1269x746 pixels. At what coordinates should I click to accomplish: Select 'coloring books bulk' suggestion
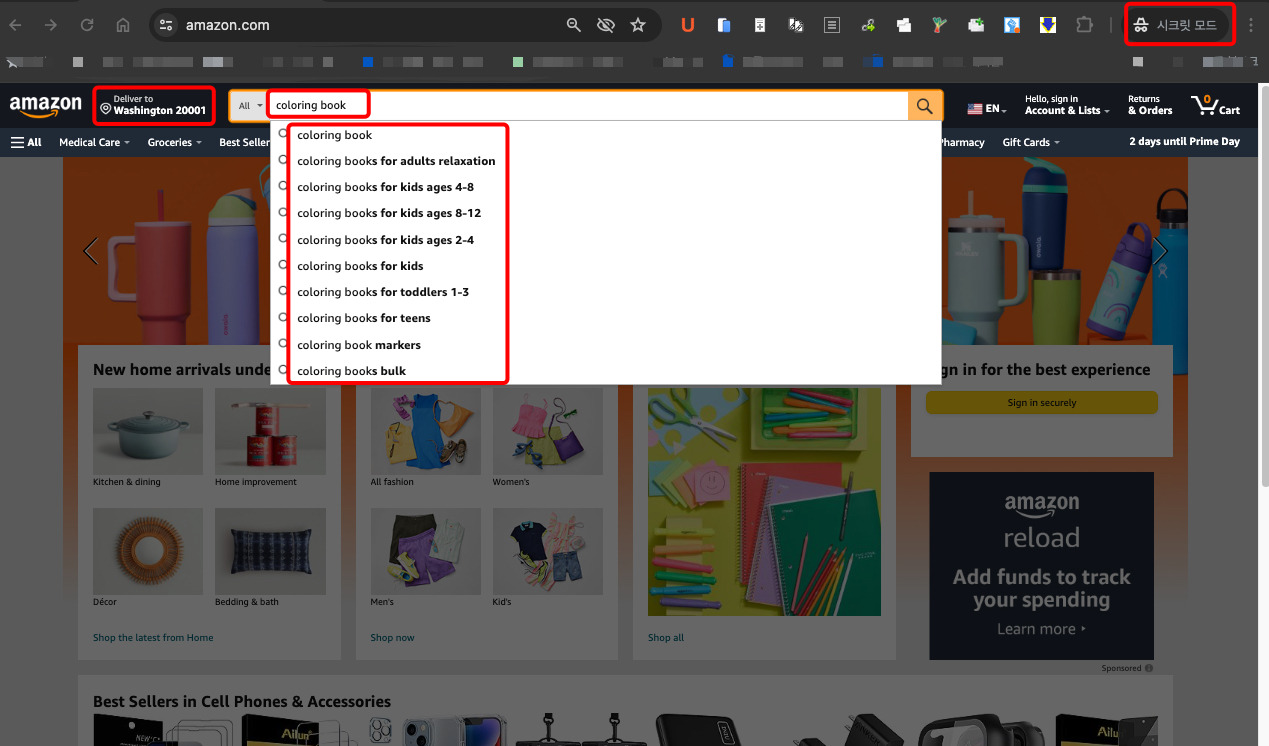pyautogui.click(x=606, y=371)
